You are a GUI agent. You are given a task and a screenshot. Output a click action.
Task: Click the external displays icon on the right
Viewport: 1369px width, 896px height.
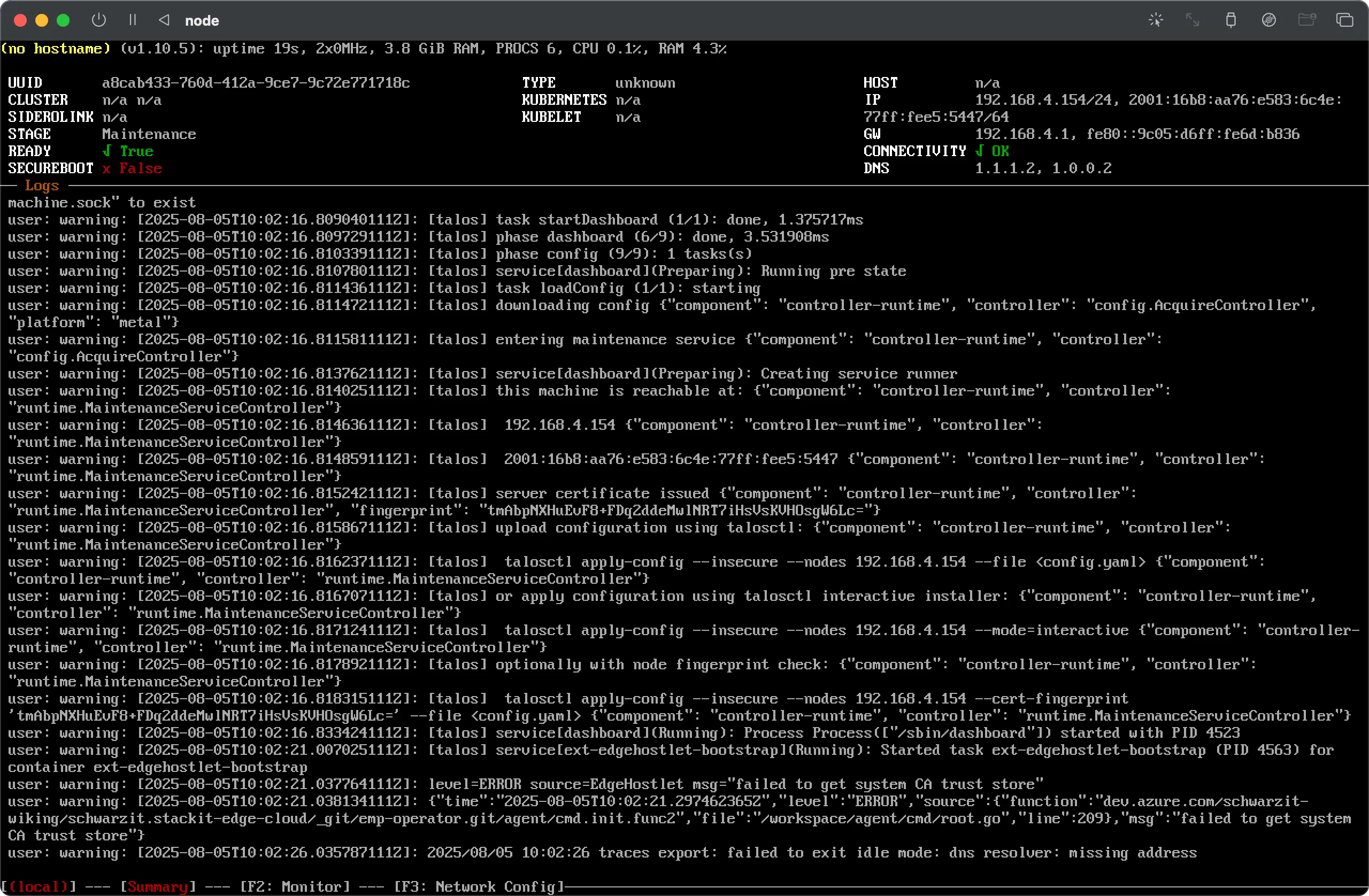coord(1345,20)
